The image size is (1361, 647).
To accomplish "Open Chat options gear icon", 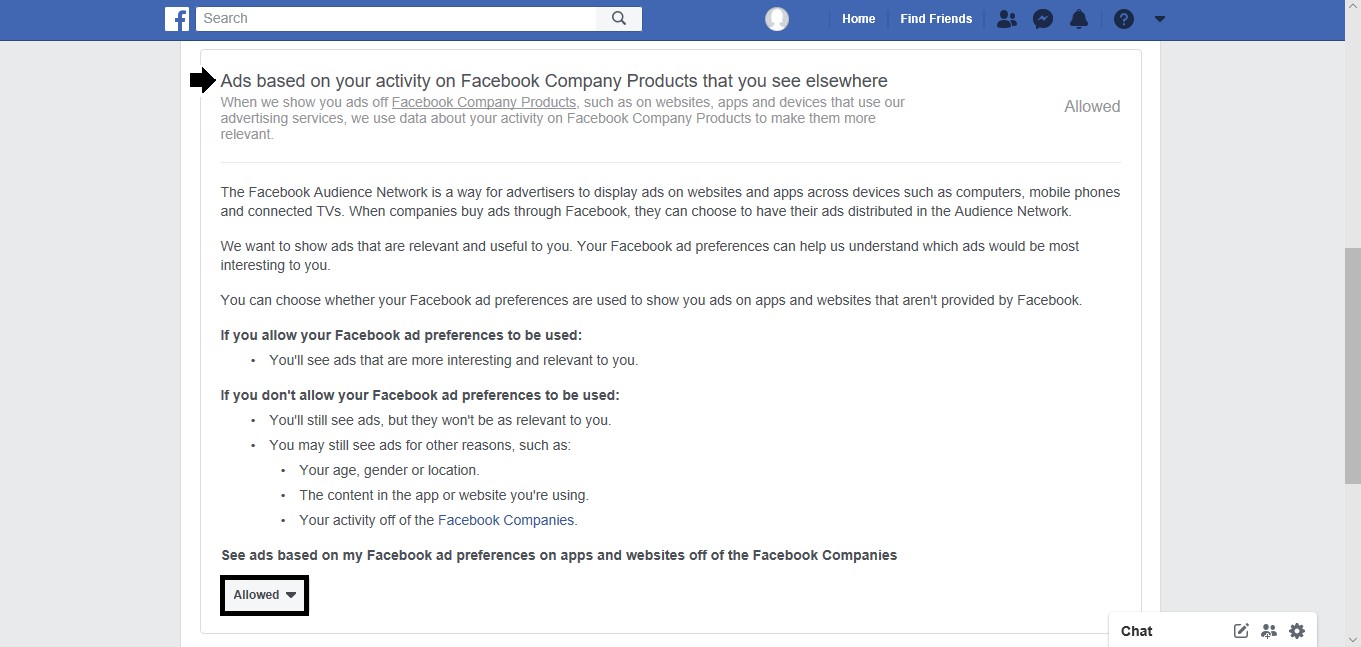I will click(1297, 631).
